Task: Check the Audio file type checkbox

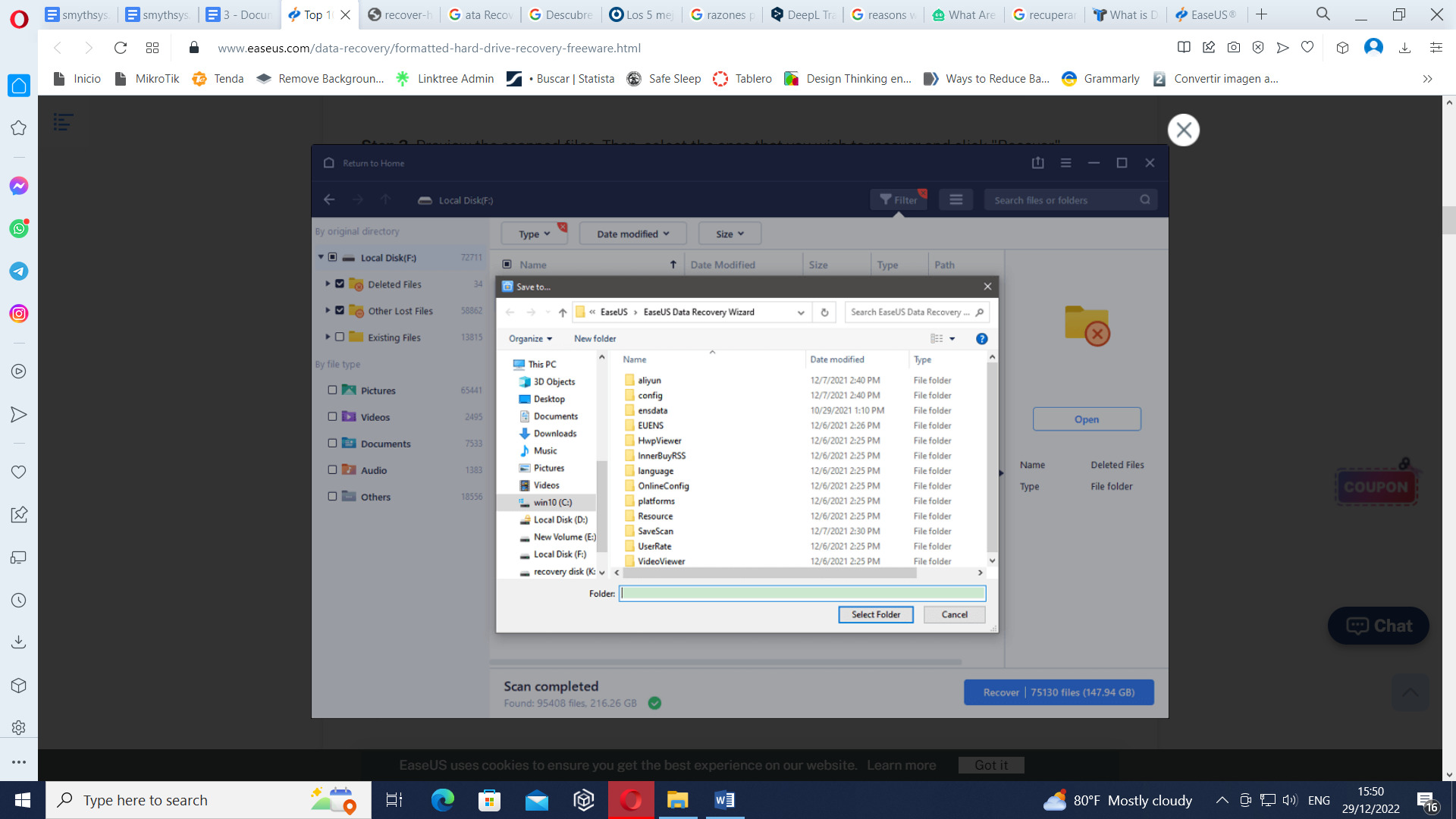Action: [x=332, y=470]
